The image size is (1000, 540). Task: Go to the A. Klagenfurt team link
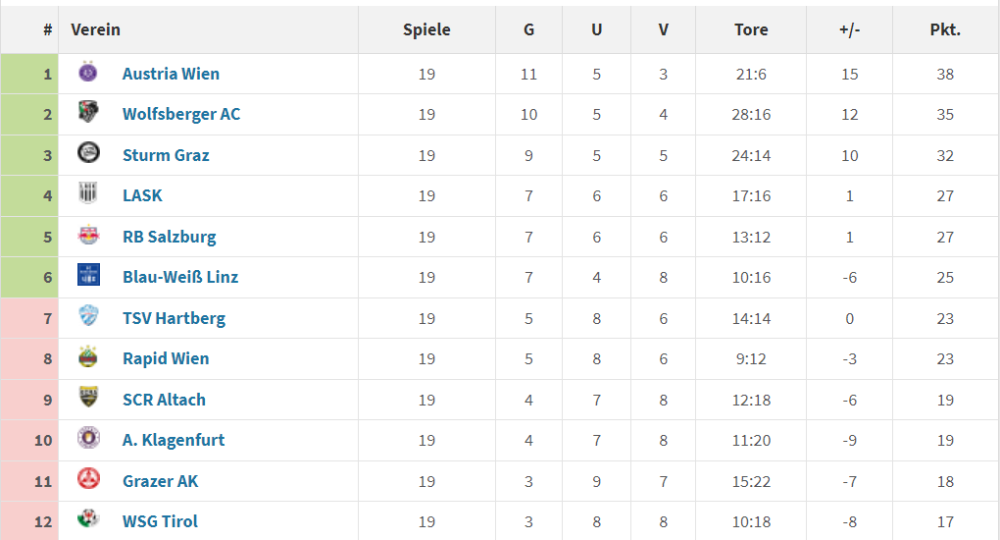(173, 440)
